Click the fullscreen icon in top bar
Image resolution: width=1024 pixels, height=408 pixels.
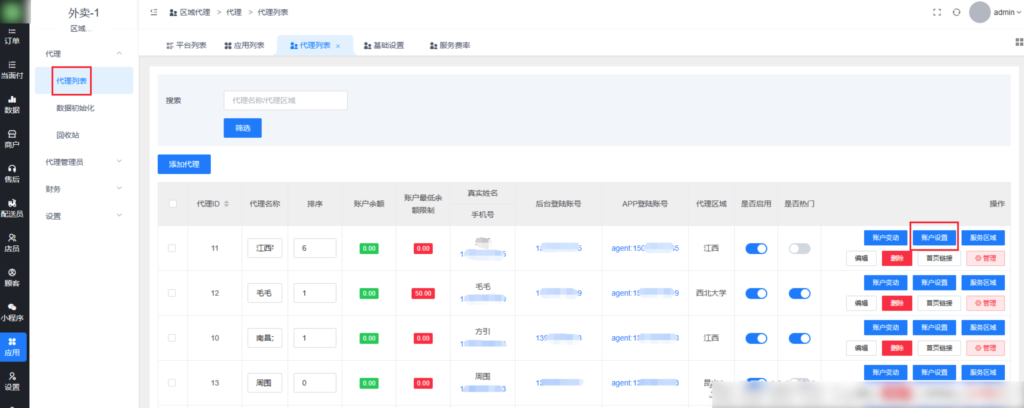pos(937,12)
